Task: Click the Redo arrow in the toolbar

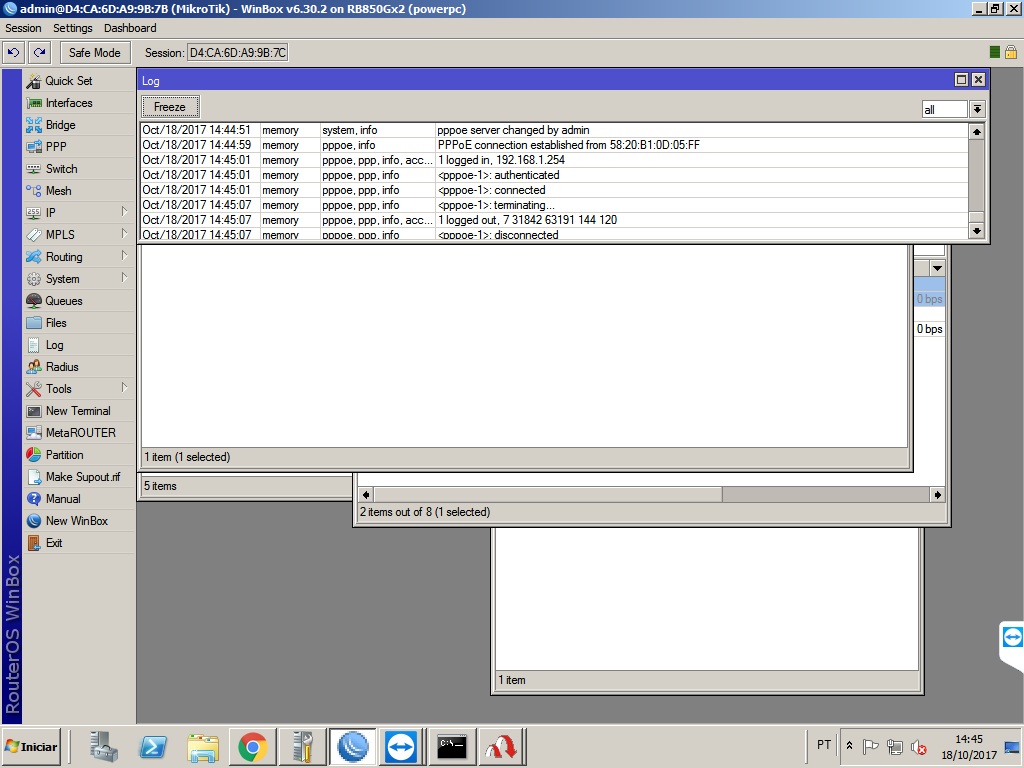Action: pos(40,53)
